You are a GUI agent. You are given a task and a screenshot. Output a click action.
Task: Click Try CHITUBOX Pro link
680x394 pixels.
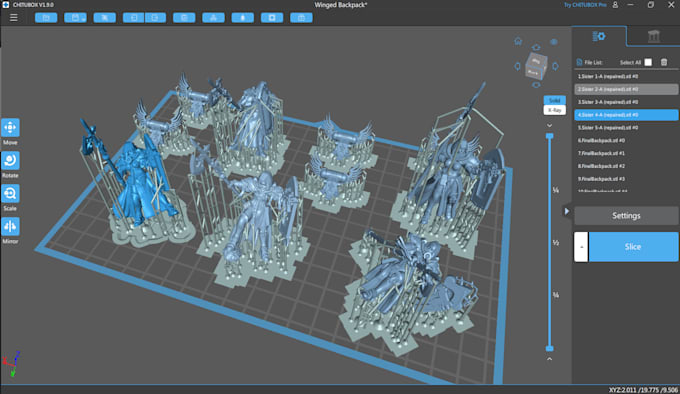coord(585,5)
